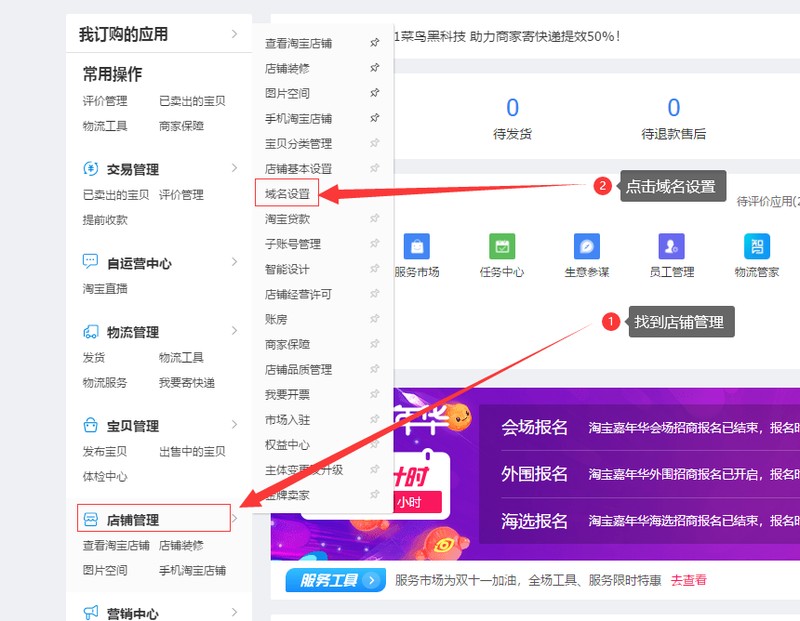Viewport: 800px width, 621px height.
Task: Open 外围报名 banner entry
Action: [x=534, y=474]
